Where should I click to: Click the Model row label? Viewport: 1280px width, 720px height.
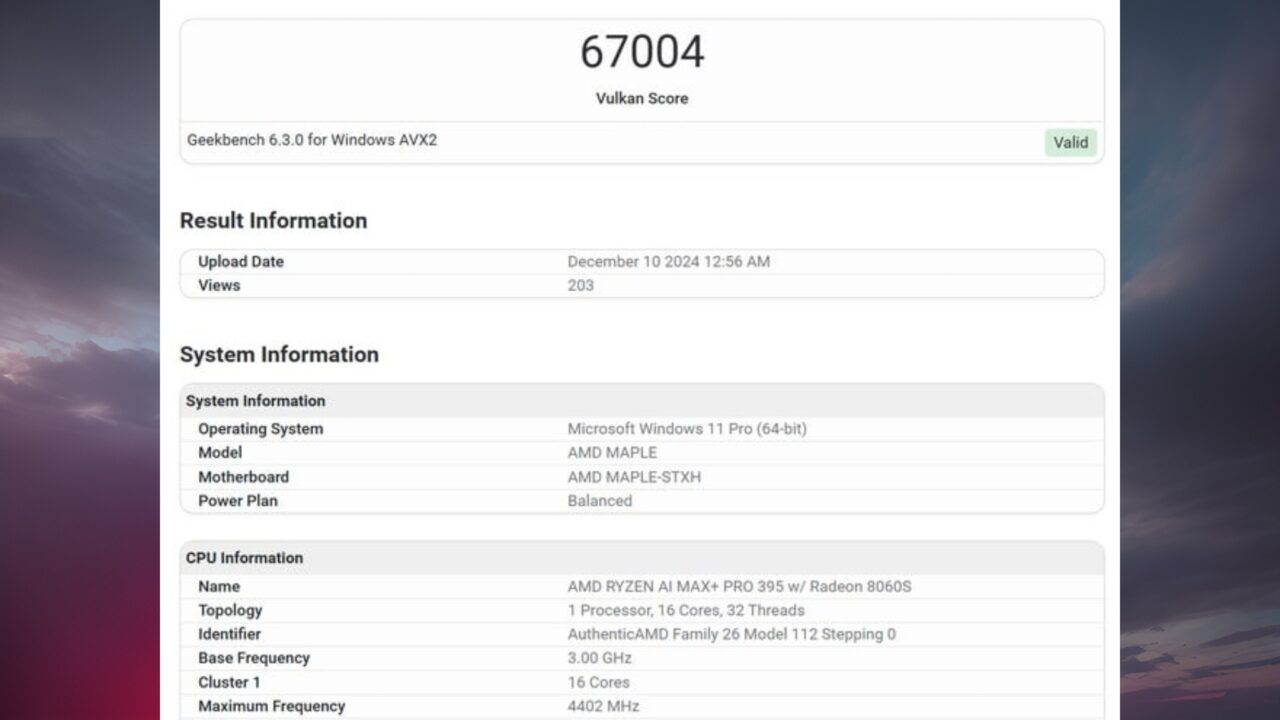point(220,452)
